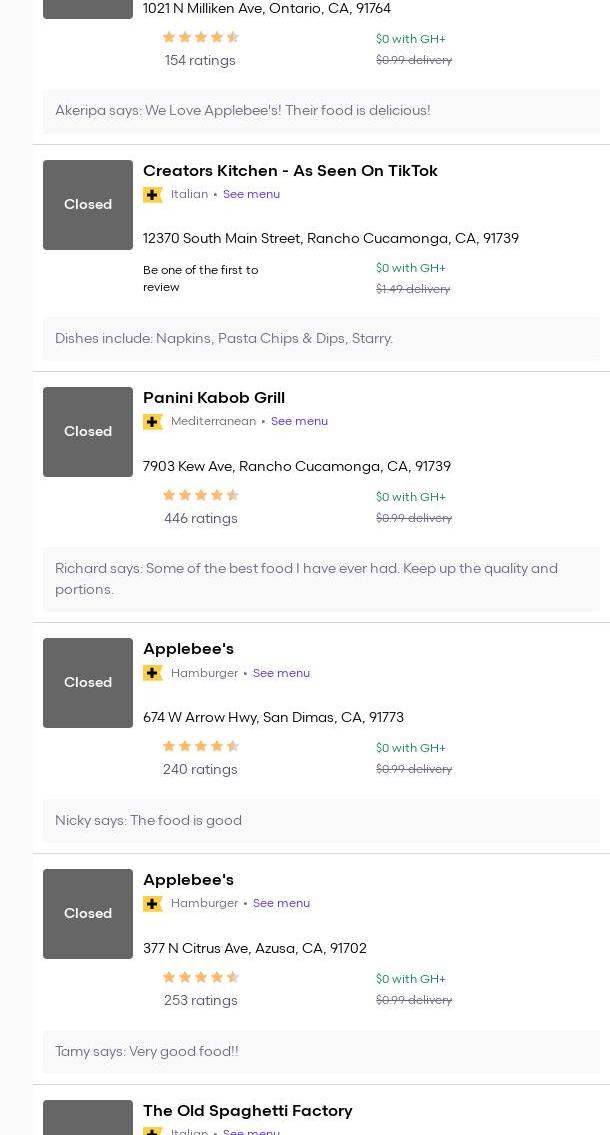Viewport: 610px width, 1135px height.
Task: Open The Old Spaghetti Factory listing
Action: pyautogui.click(x=248, y=1111)
